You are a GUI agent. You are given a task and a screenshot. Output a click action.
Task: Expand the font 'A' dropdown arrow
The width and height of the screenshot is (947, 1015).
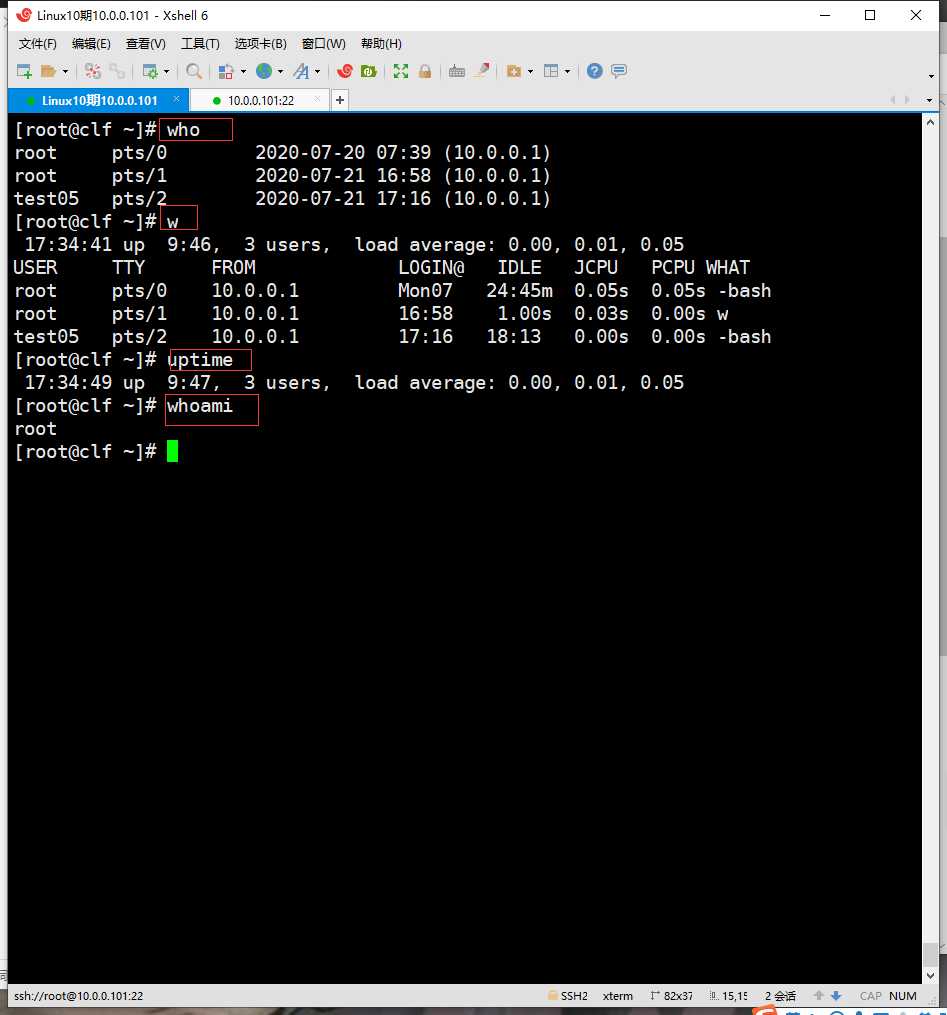pos(318,72)
